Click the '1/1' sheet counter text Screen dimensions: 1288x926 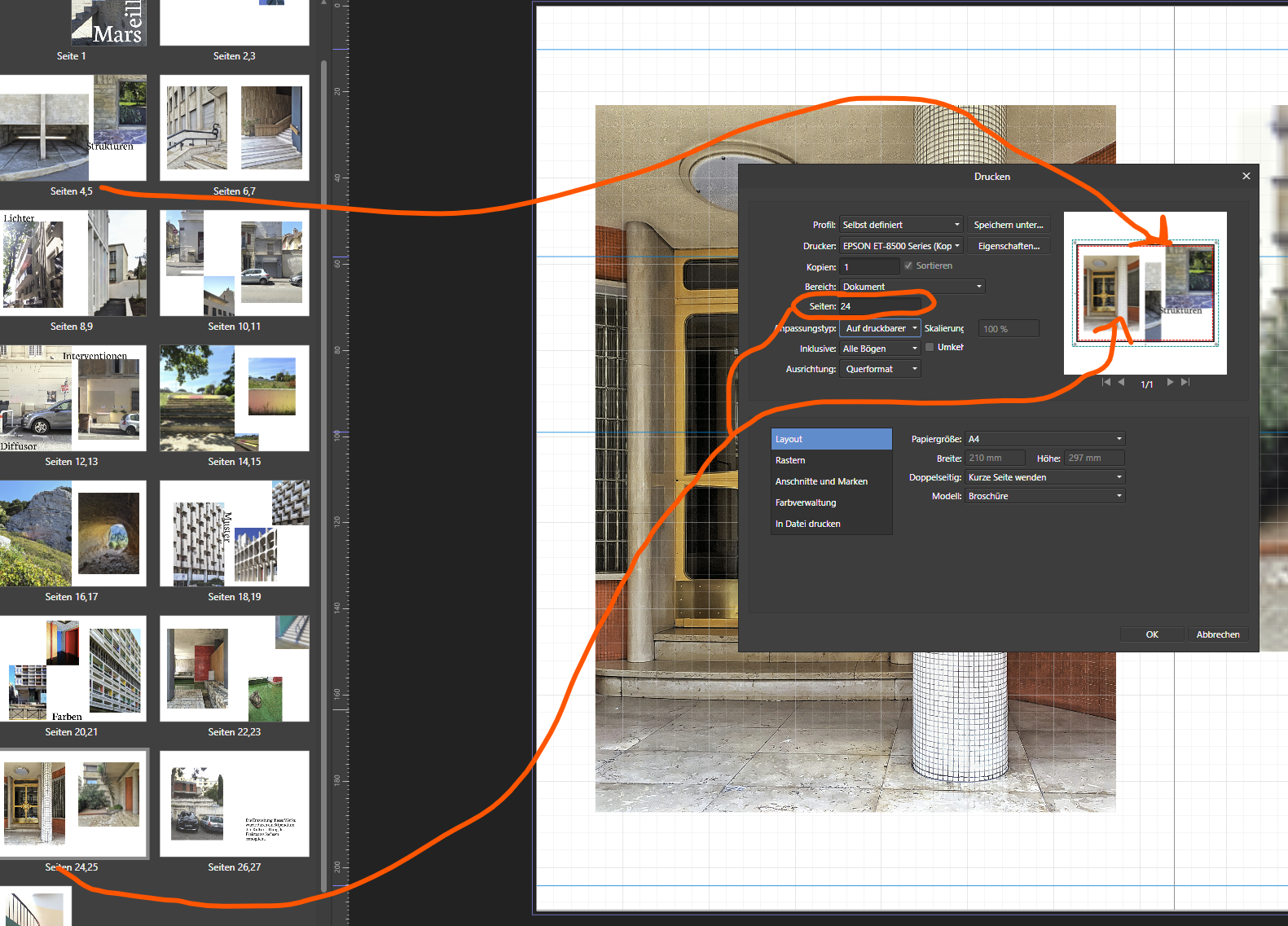[1146, 384]
